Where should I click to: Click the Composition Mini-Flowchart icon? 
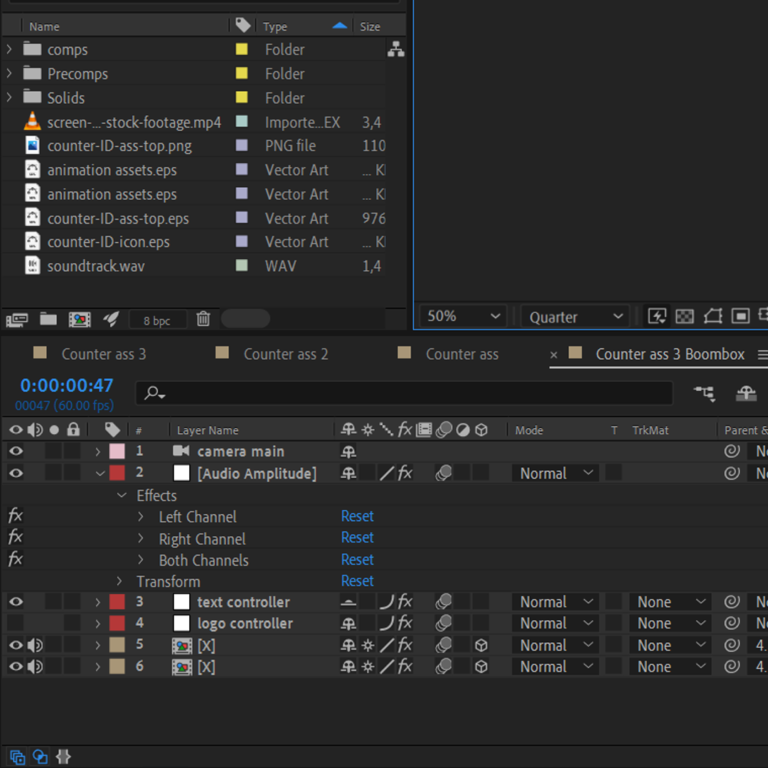pos(705,394)
